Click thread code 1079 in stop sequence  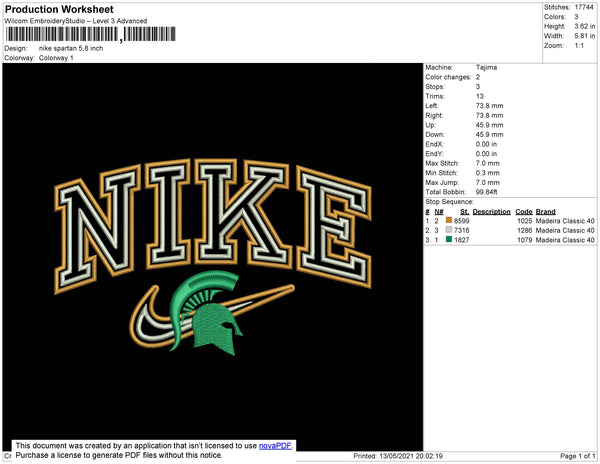click(x=525, y=240)
